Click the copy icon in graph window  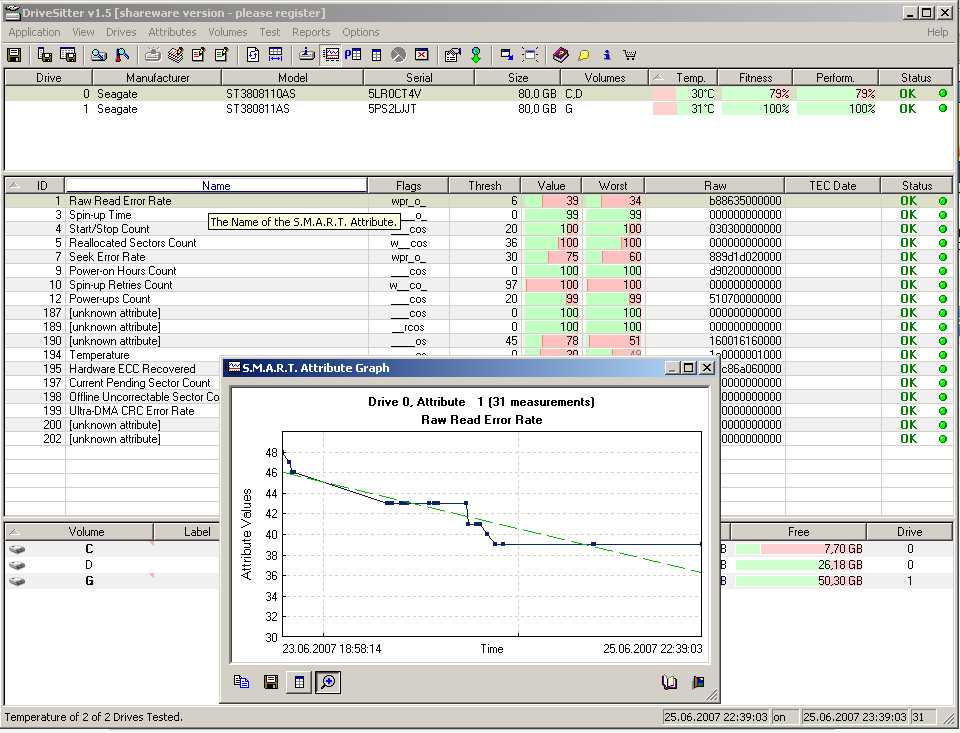coord(241,682)
